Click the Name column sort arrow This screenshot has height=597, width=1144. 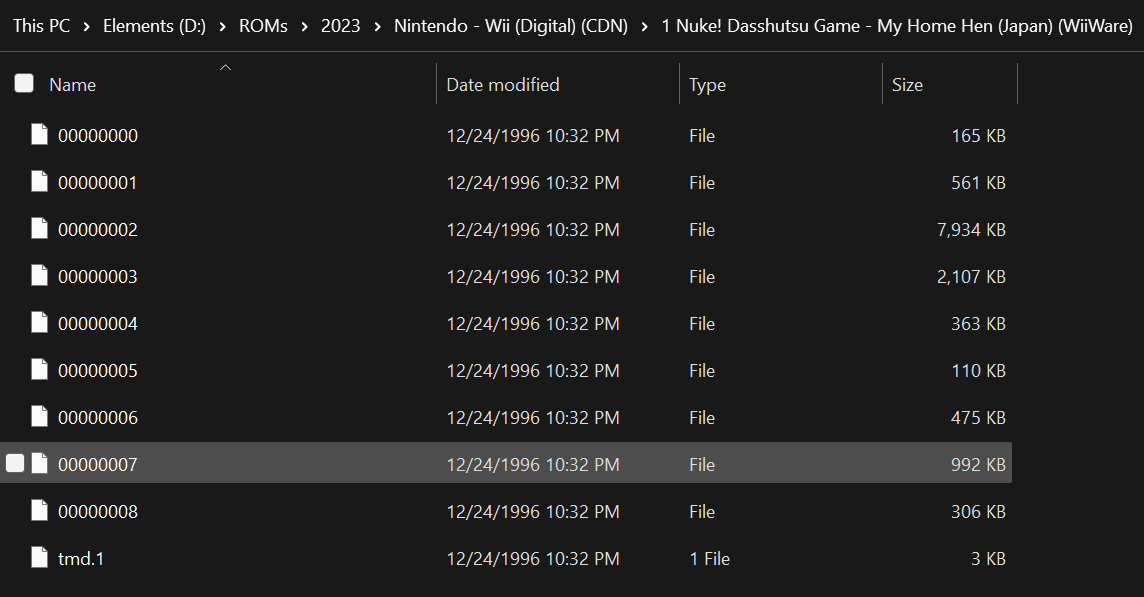[x=225, y=67]
